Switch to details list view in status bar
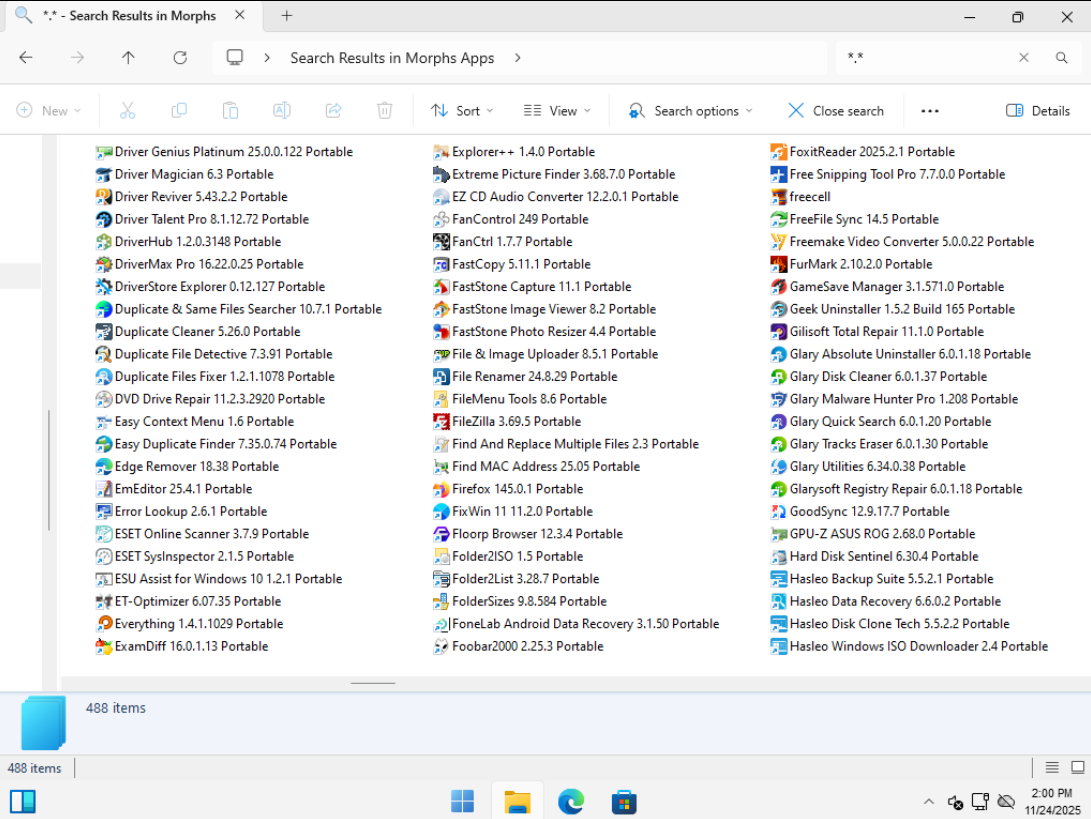 click(x=1052, y=767)
